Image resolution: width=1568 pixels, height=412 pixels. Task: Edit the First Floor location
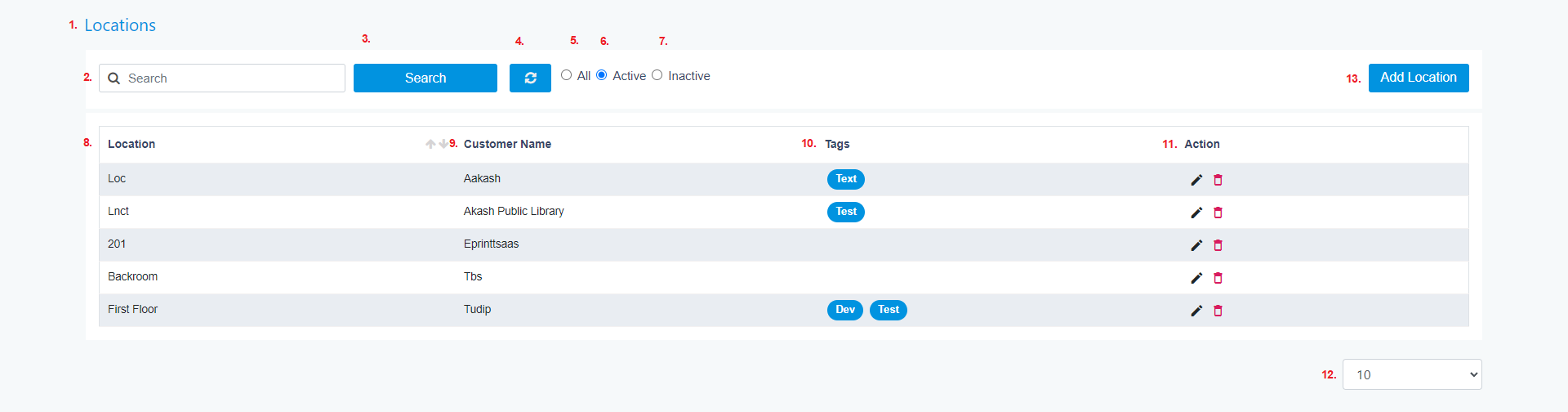[1196, 311]
